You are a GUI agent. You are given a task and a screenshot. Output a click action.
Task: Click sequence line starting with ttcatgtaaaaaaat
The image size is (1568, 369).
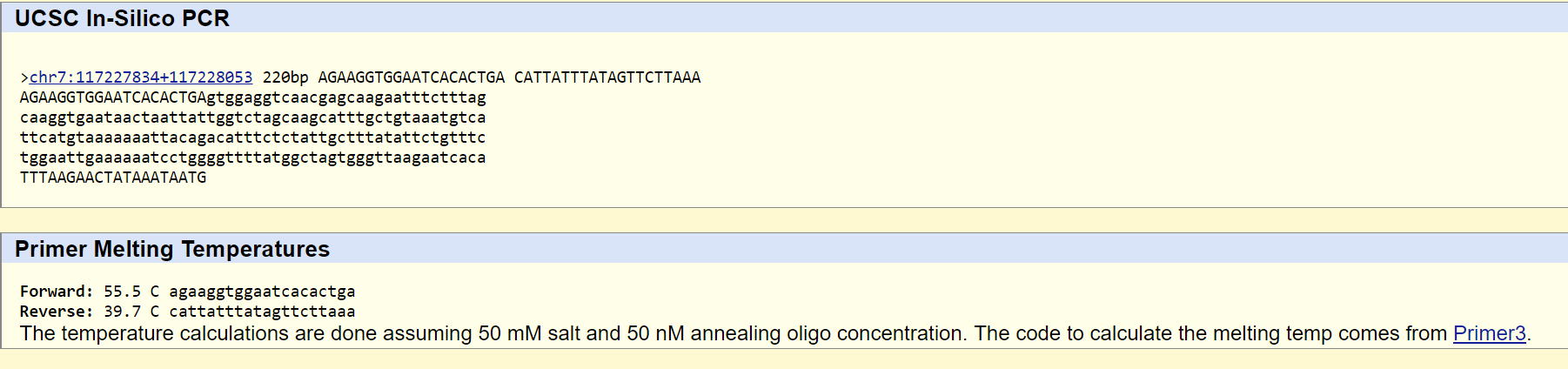pos(252,138)
